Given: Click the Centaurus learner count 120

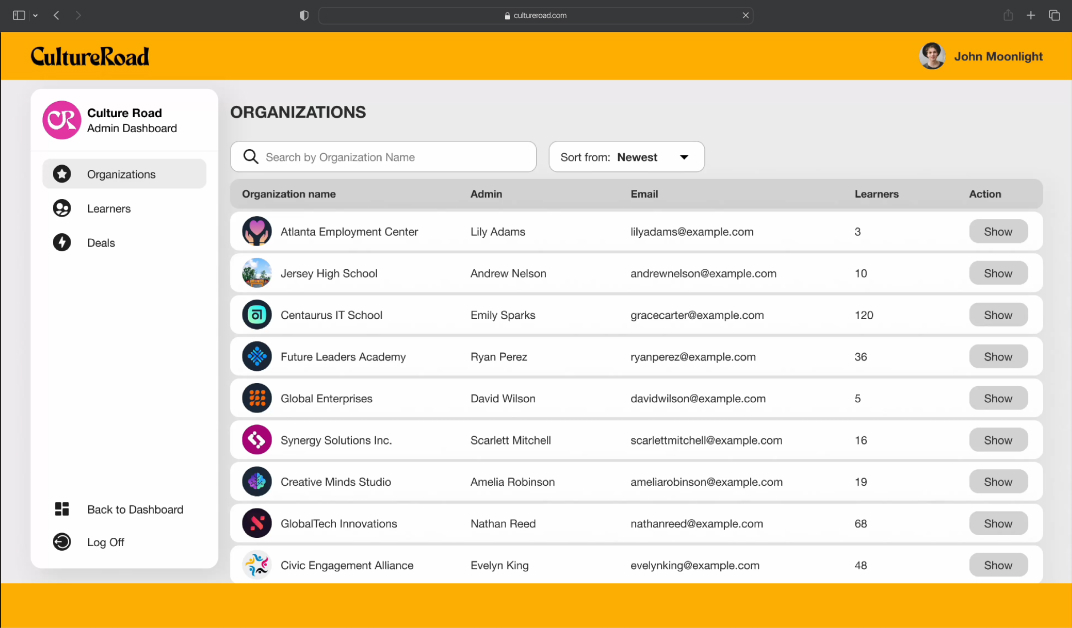Looking at the screenshot, I should [864, 315].
